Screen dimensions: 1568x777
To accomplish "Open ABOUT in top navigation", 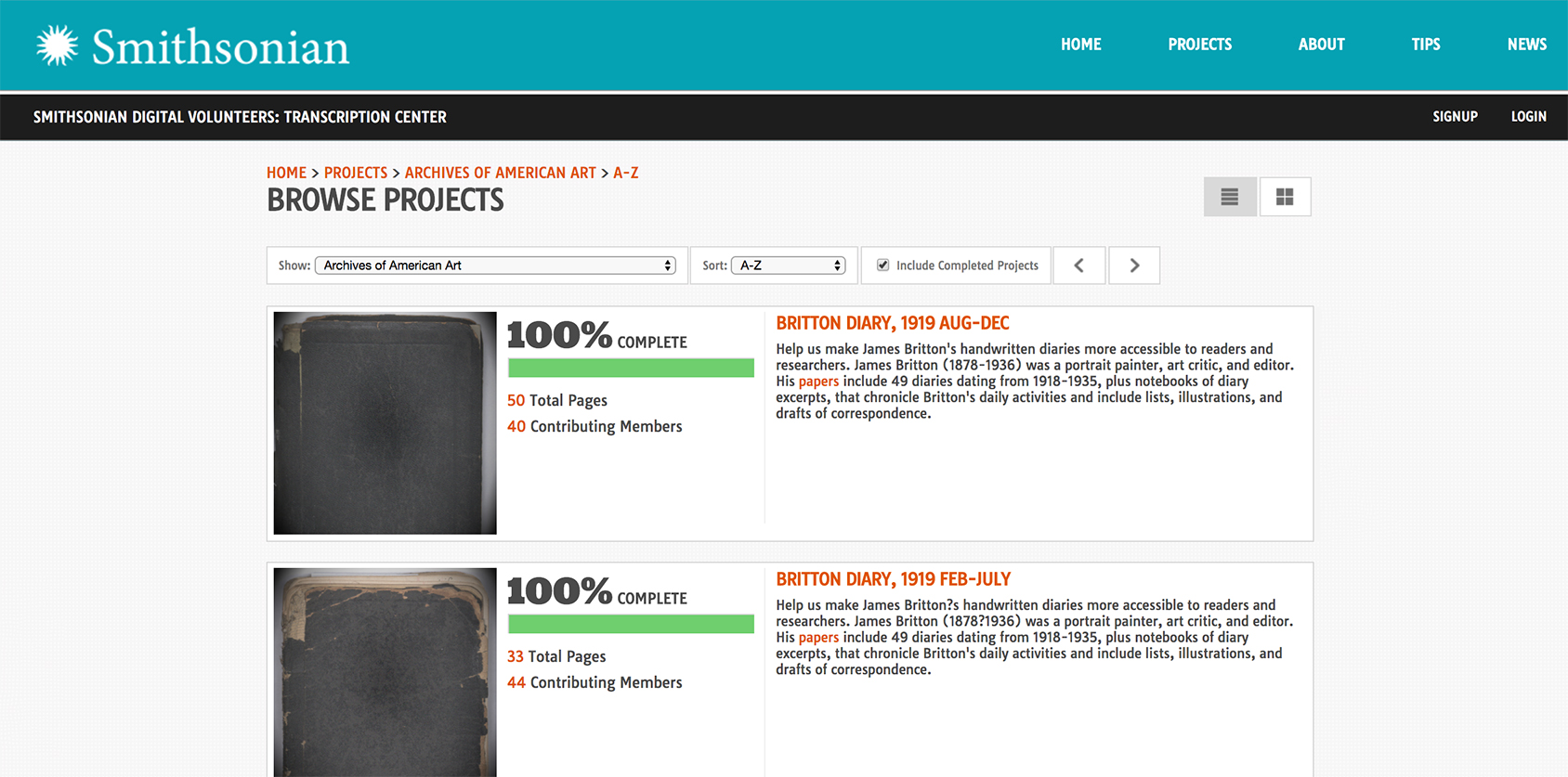I will click(x=1322, y=45).
